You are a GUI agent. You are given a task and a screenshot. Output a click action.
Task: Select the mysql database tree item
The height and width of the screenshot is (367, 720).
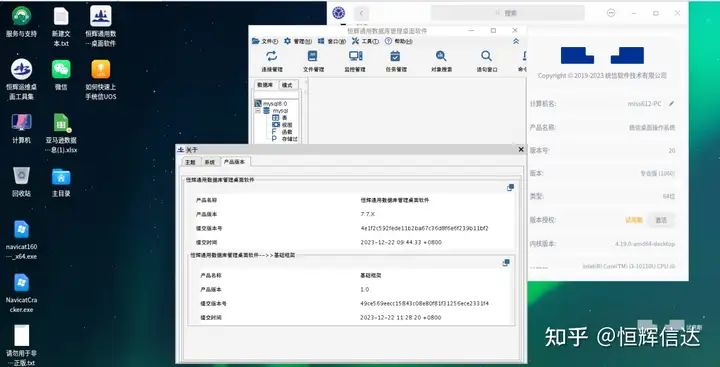coord(276,111)
